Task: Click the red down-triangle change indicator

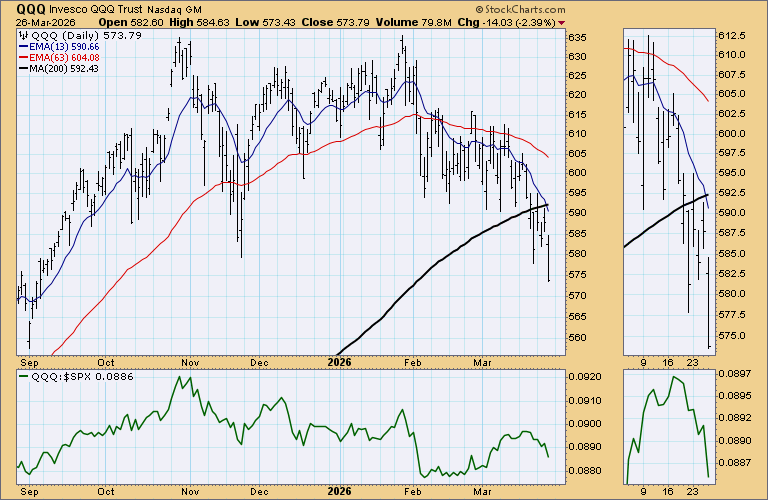Action: click(561, 23)
